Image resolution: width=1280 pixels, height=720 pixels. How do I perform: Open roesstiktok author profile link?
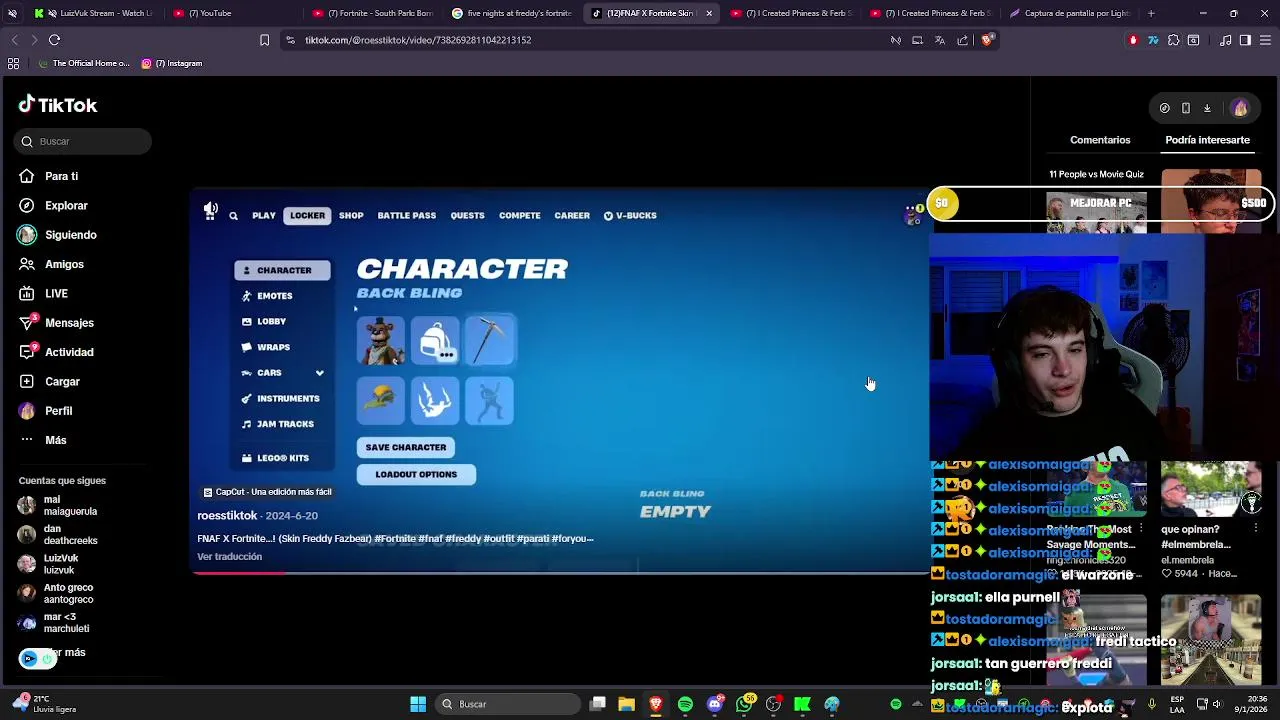(227, 515)
